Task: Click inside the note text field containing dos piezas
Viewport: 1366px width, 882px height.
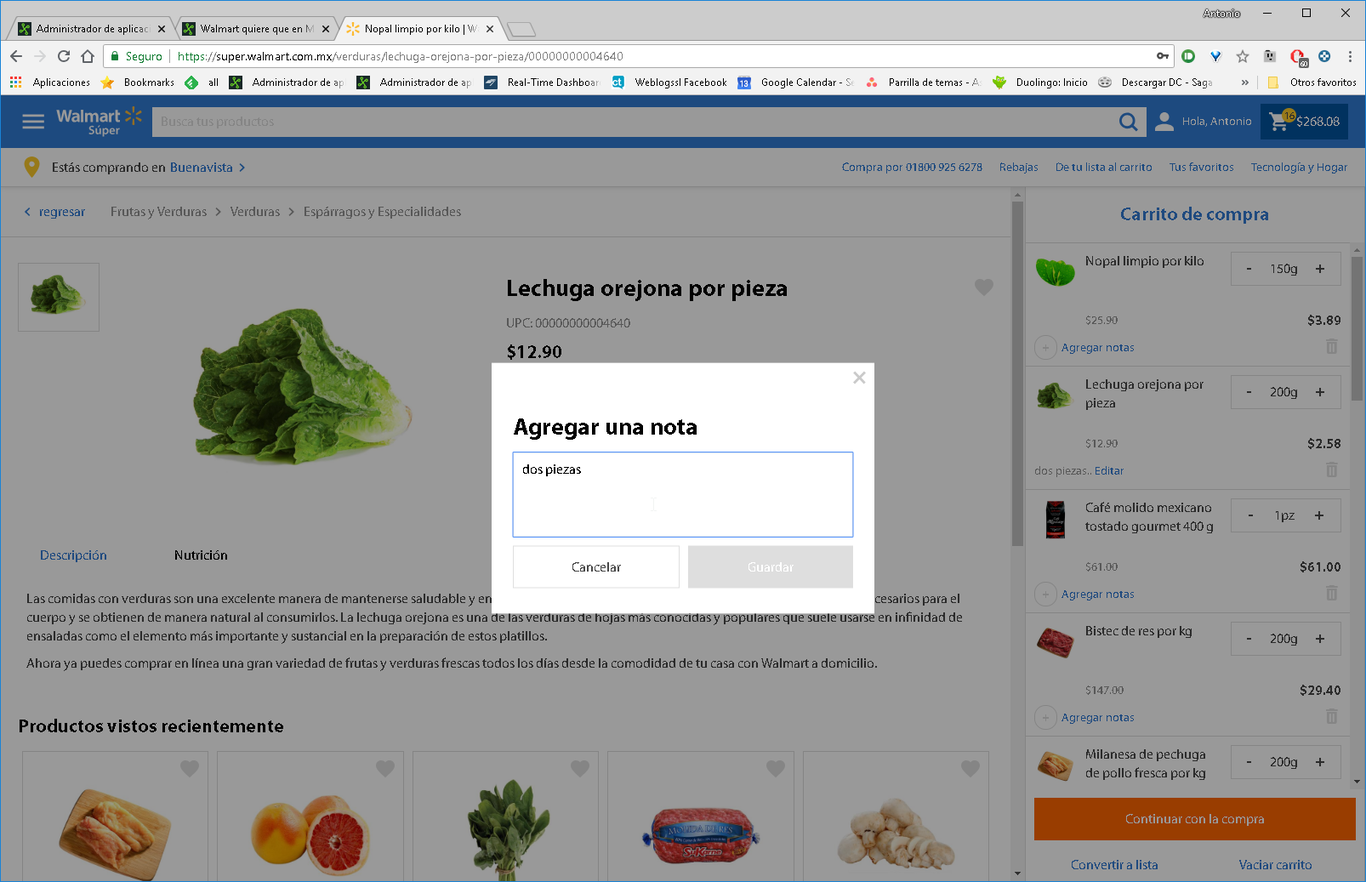Action: [x=683, y=494]
